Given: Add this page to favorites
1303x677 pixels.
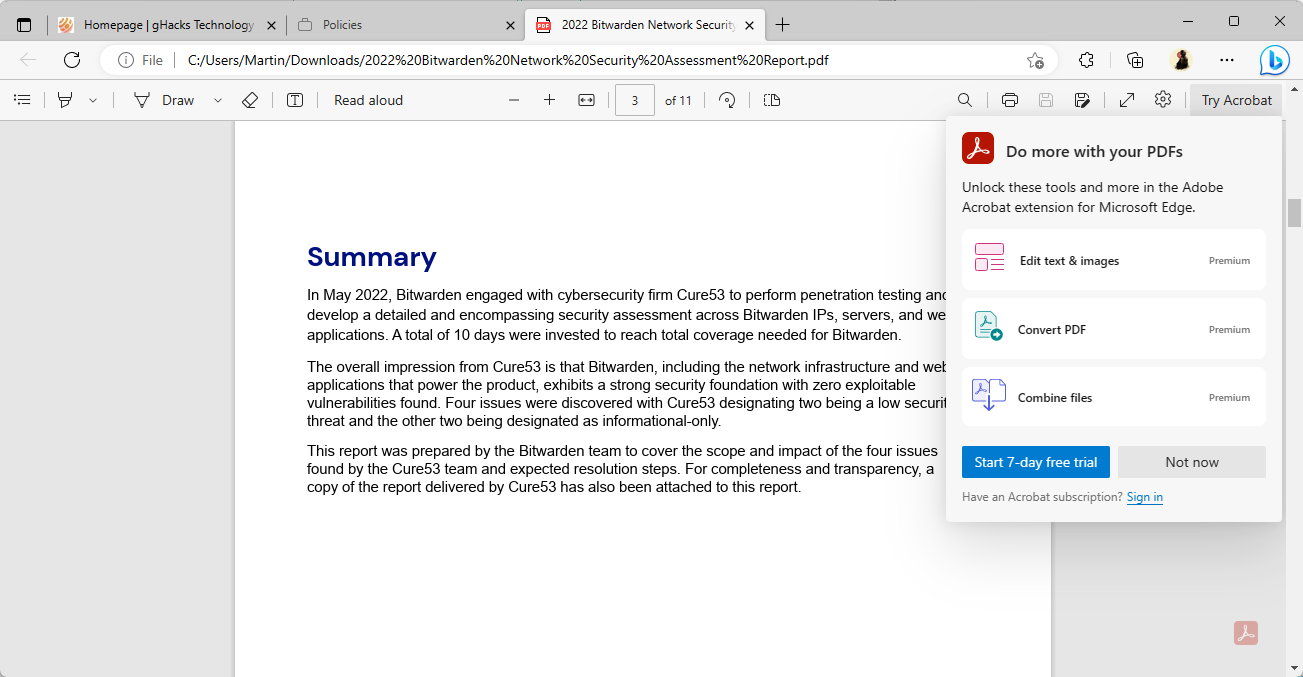Looking at the screenshot, I should point(1035,60).
